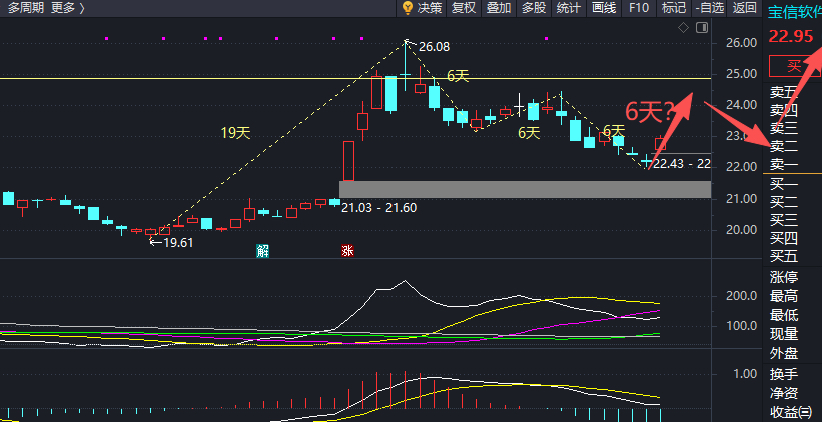Remove the stock via the -自选 button
This screenshot has width=822, height=422.
pyautogui.click(x=710, y=7)
